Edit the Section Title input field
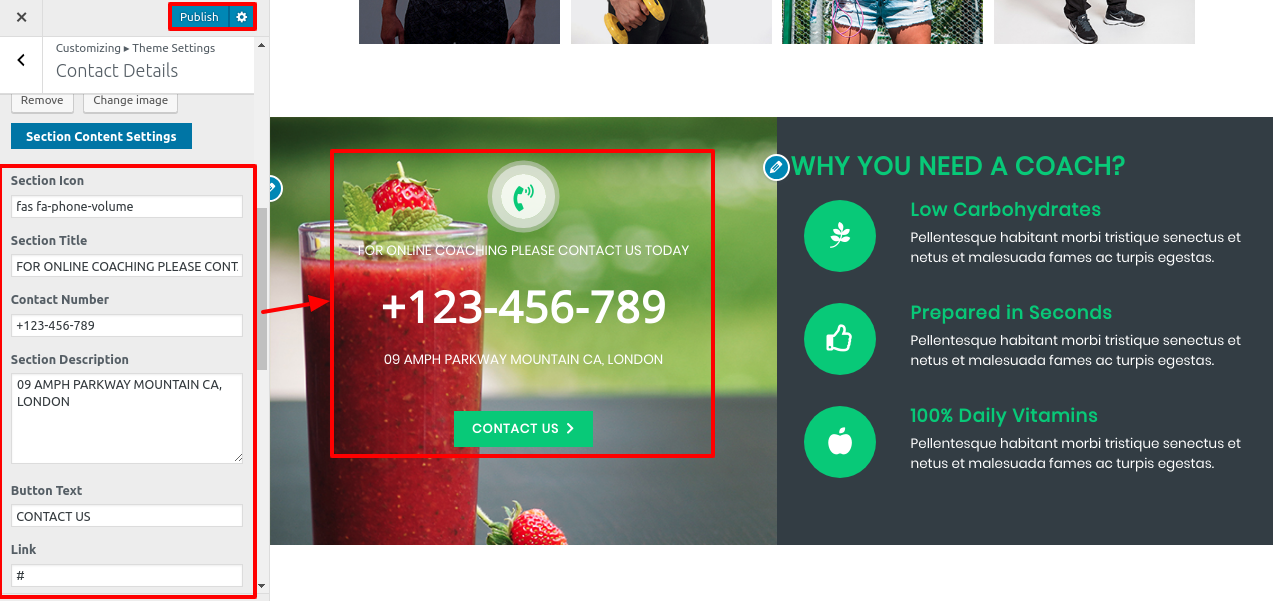 click(x=127, y=266)
